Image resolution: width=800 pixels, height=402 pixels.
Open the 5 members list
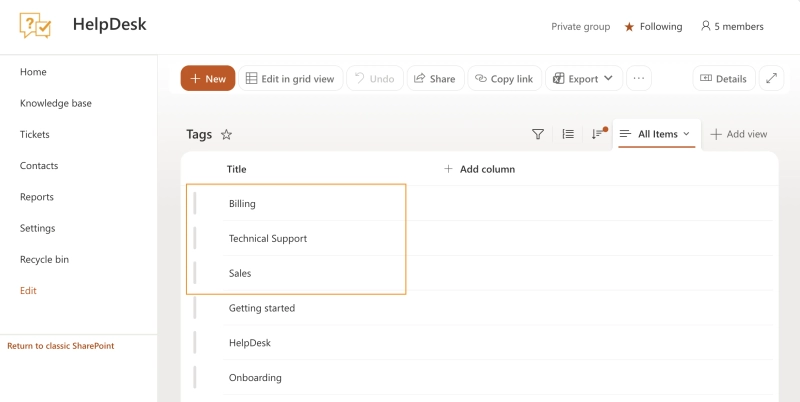[x=732, y=26]
